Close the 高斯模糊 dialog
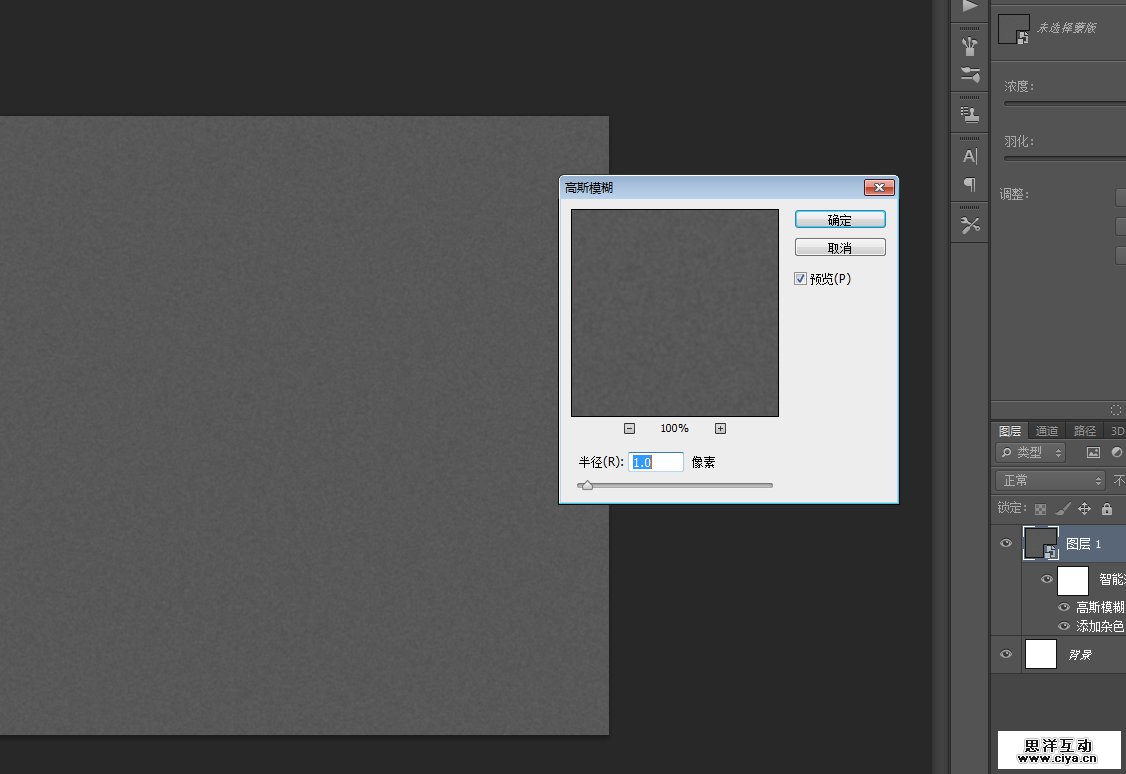Image resolution: width=1126 pixels, height=774 pixels. [x=879, y=187]
